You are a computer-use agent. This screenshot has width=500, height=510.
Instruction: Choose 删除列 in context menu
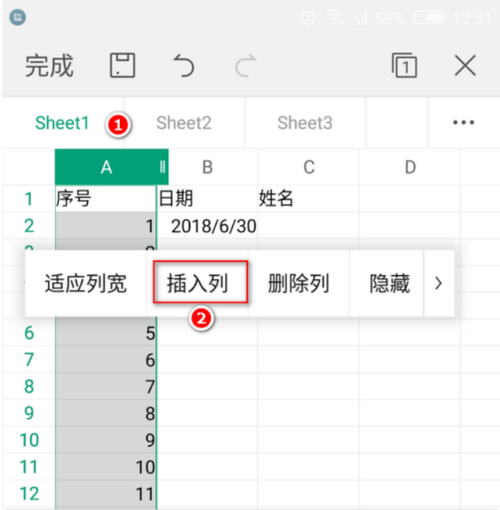299,283
